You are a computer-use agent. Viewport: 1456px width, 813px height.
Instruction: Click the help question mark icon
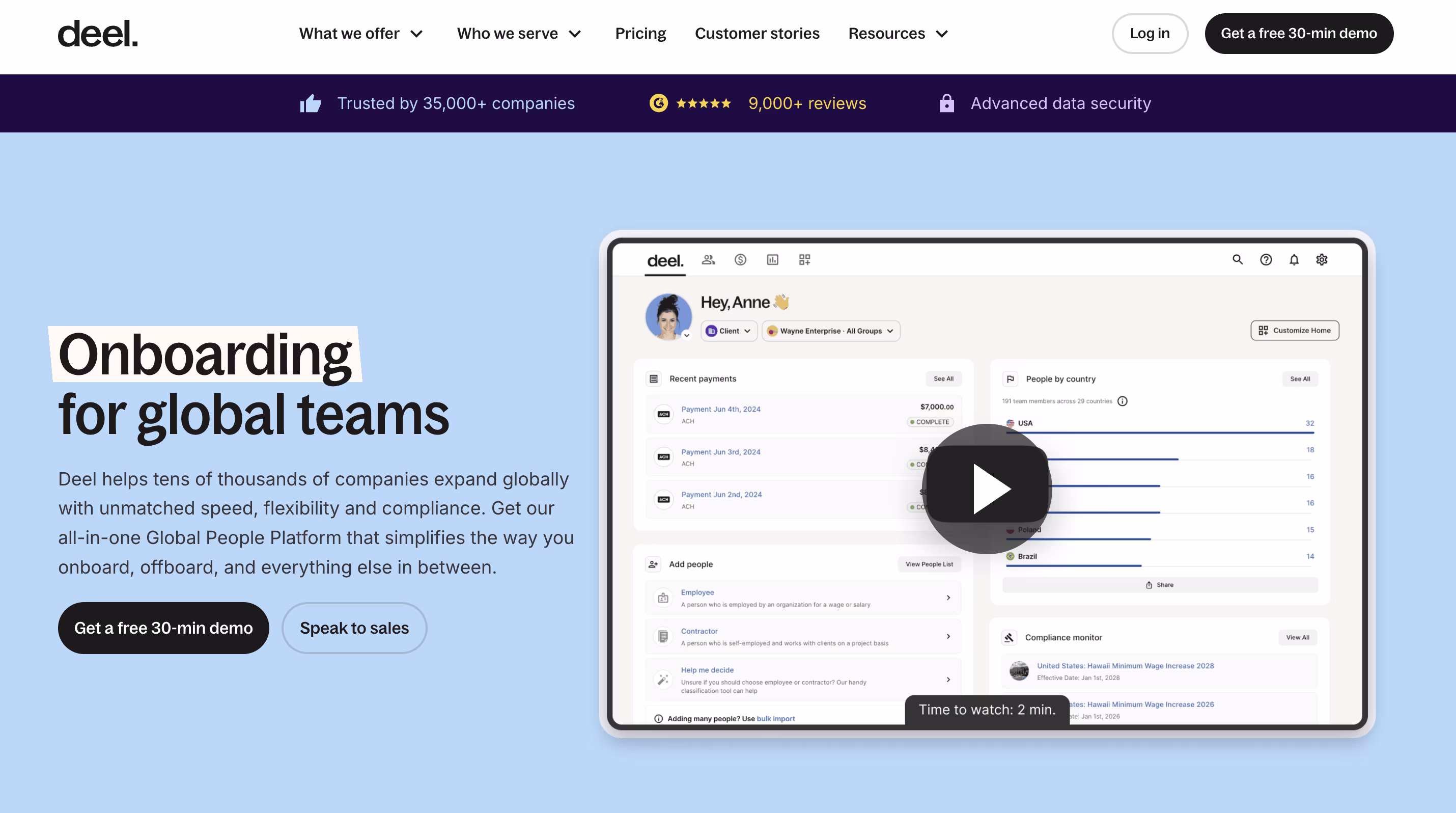(x=1266, y=259)
